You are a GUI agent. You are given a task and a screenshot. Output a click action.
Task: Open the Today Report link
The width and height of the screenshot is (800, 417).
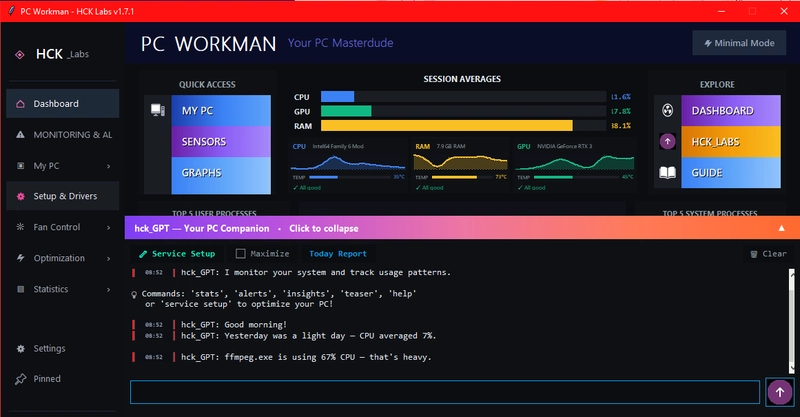(x=337, y=254)
